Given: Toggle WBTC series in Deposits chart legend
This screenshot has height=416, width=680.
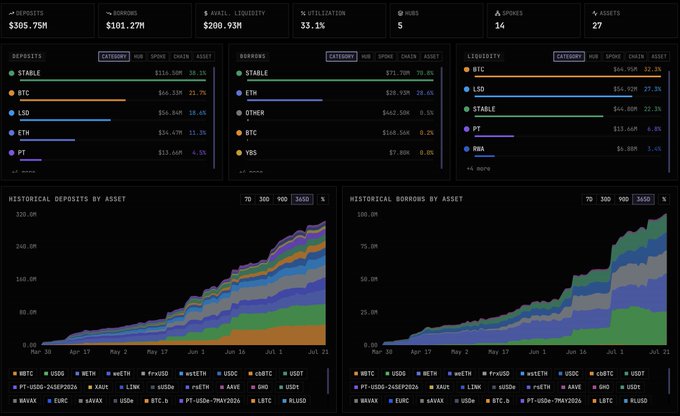Looking at the screenshot, I should point(23,373).
